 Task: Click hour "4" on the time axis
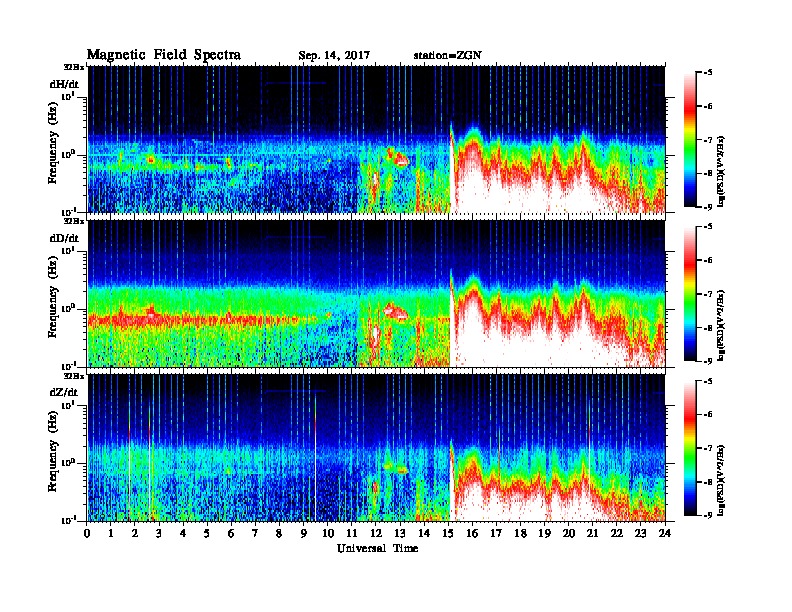tap(183, 533)
